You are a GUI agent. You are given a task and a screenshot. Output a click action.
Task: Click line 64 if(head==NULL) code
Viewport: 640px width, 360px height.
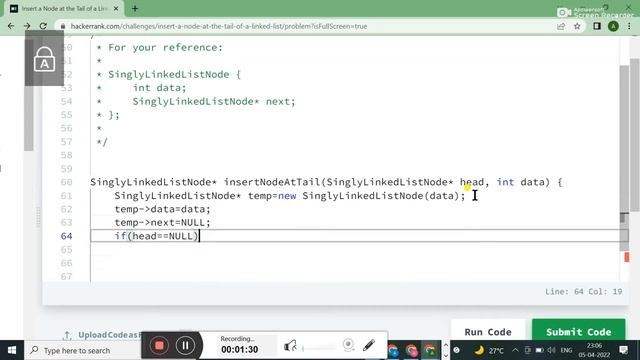tap(156, 236)
